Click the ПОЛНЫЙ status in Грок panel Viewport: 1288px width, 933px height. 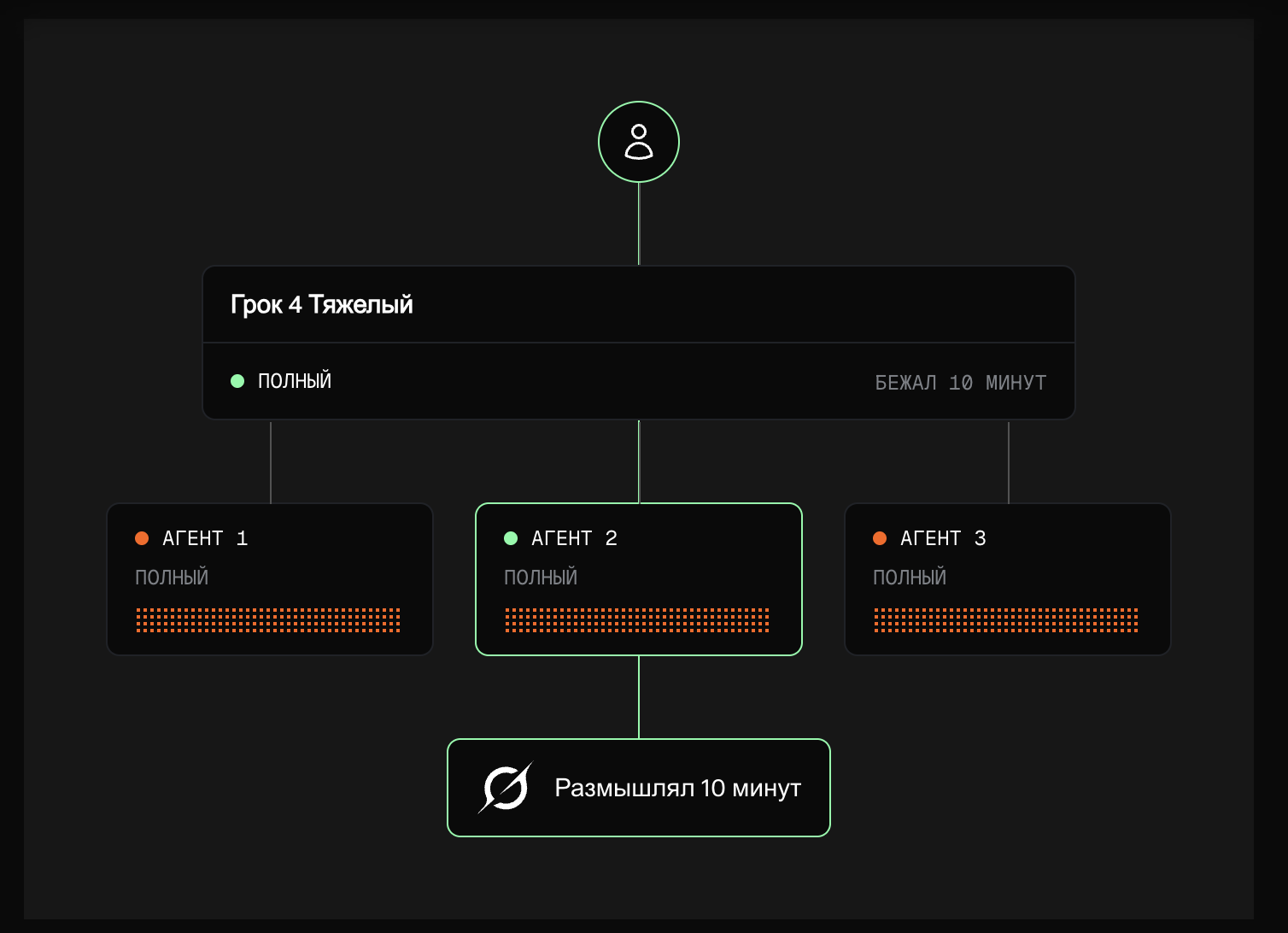295,381
